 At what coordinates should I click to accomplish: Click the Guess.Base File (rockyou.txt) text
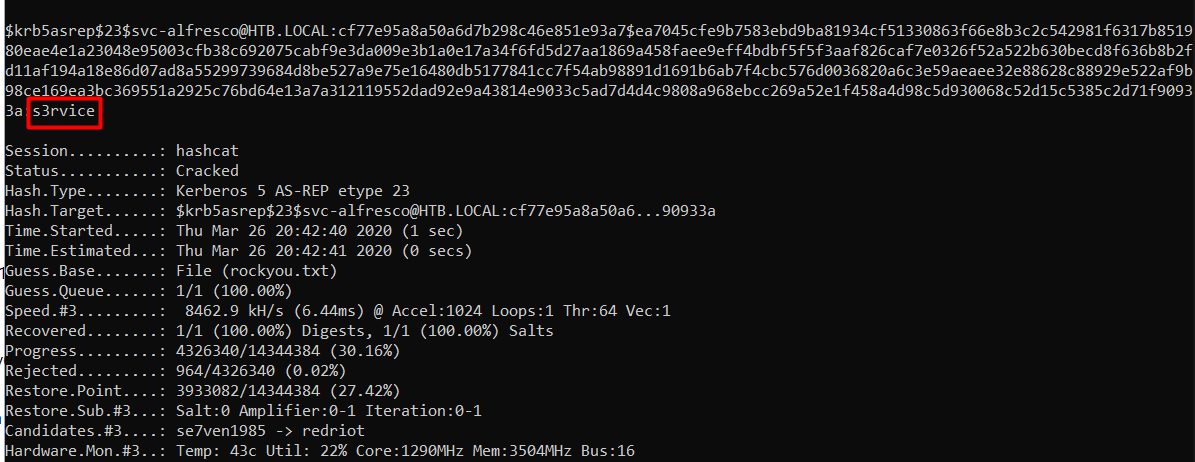pyautogui.click(x=256, y=271)
